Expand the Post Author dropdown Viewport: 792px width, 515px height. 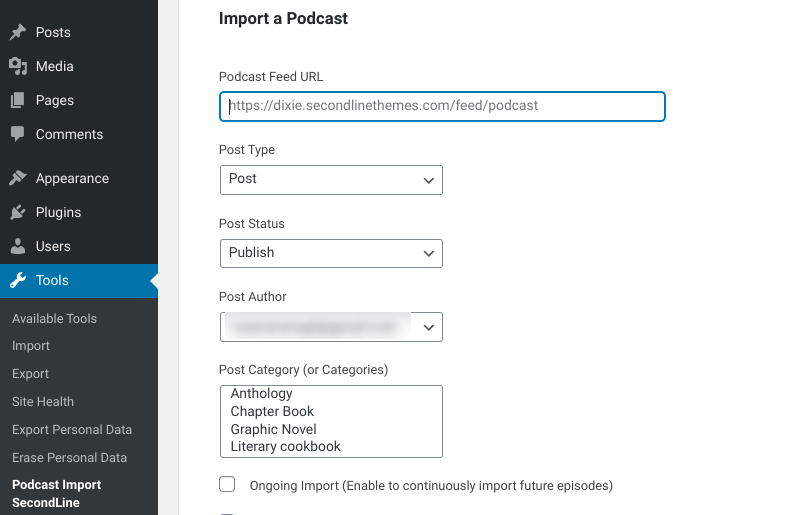pos(330,327)
